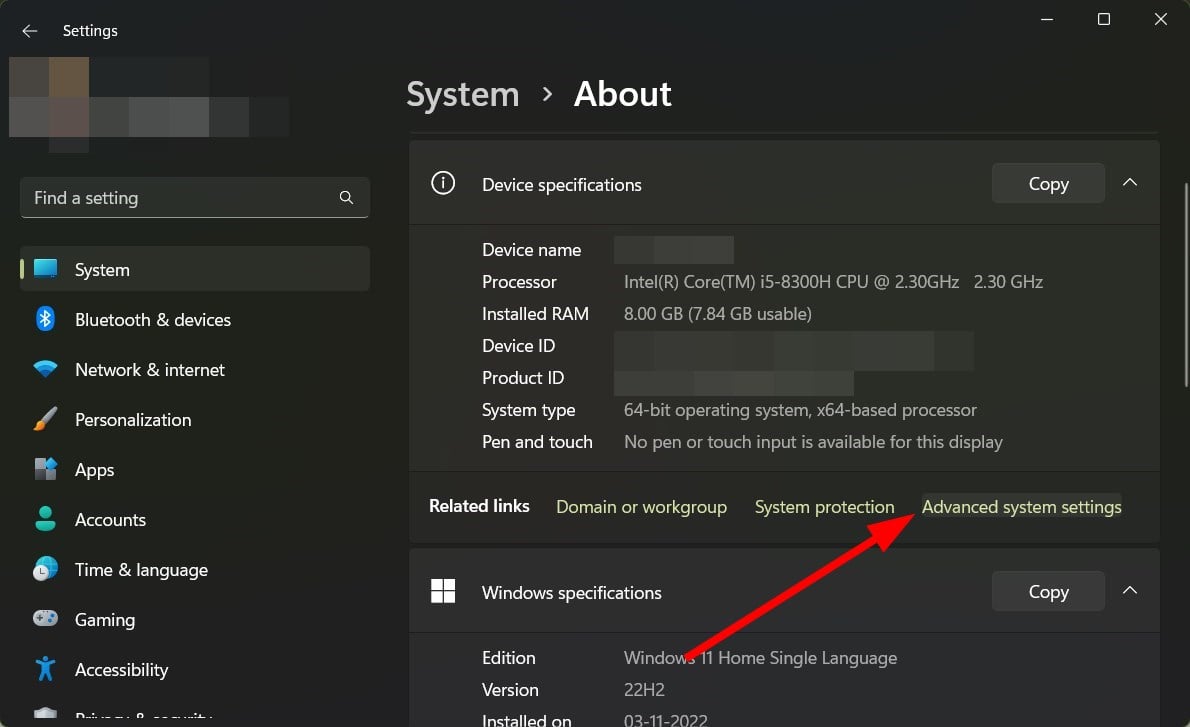Open Advanced system settings link
Screen dimensions: 1190x727
click(1022, 507)
